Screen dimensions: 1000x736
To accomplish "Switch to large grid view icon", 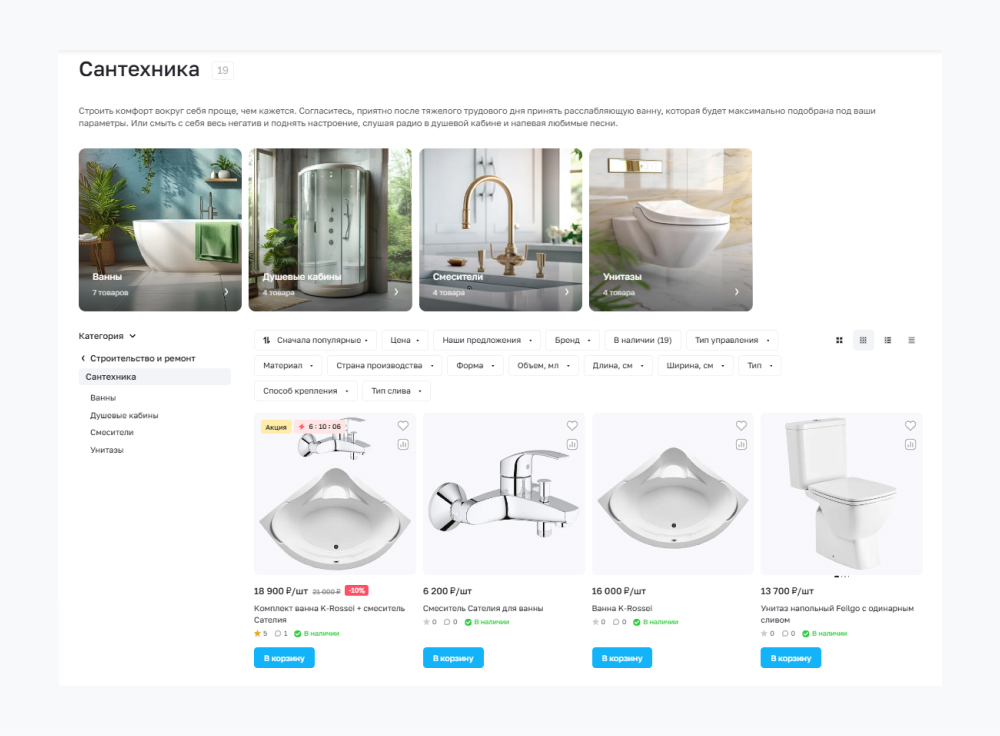I will 839,340.
